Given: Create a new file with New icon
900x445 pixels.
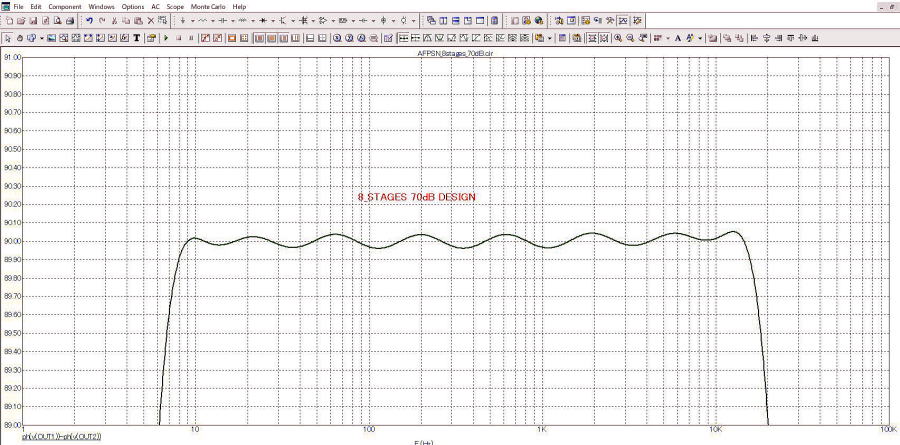Looking at the screenshot, I should point(9,21).
